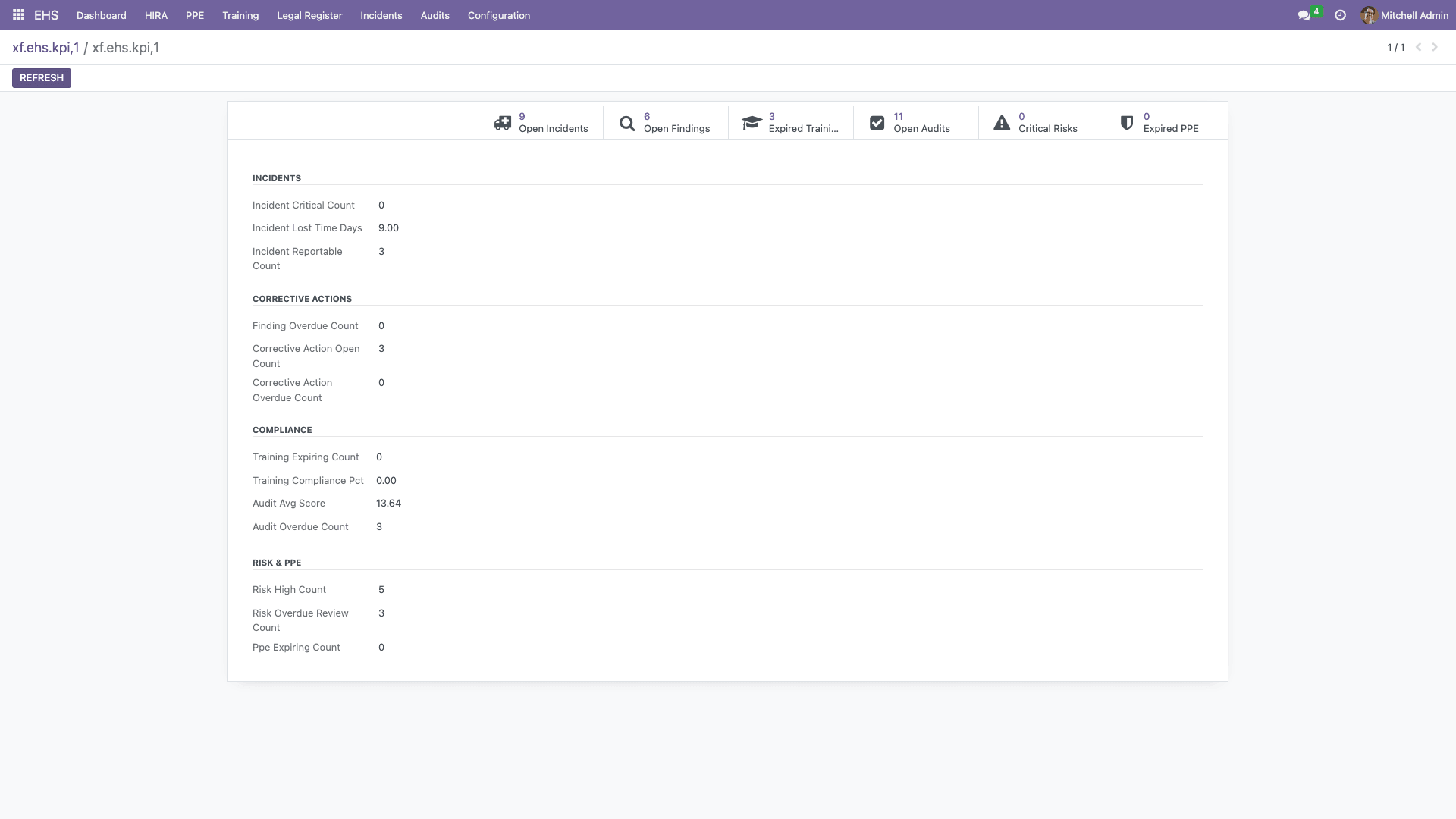Click the REFRESH button

41,77
